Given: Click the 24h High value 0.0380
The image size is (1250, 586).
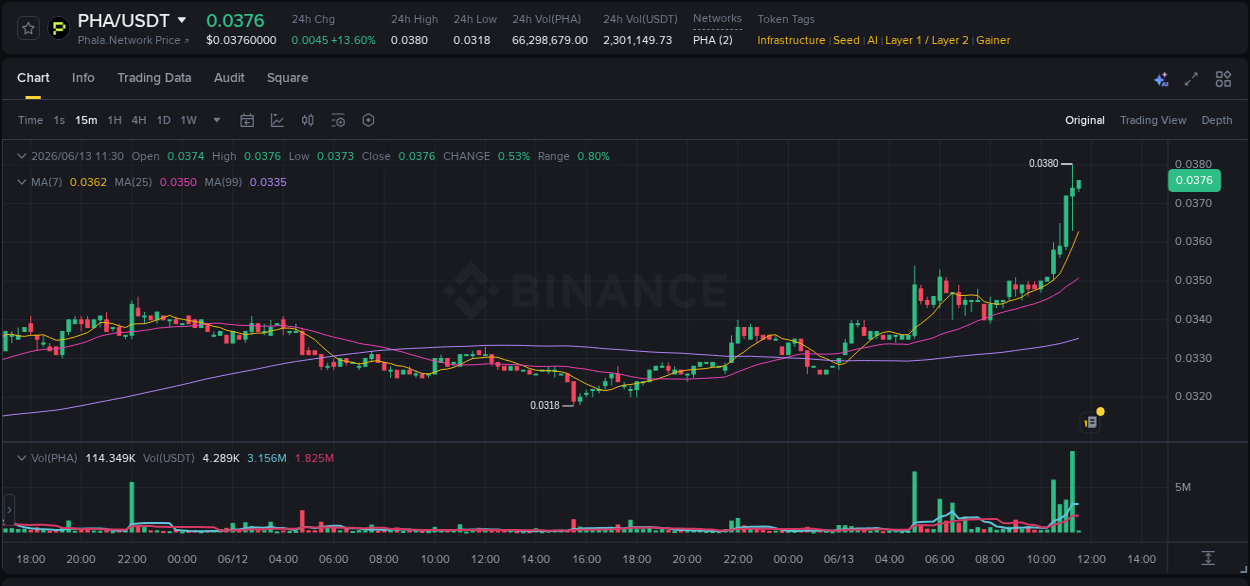Looking at the screenshot, I should pyautogui.click(x=409, y=40).
